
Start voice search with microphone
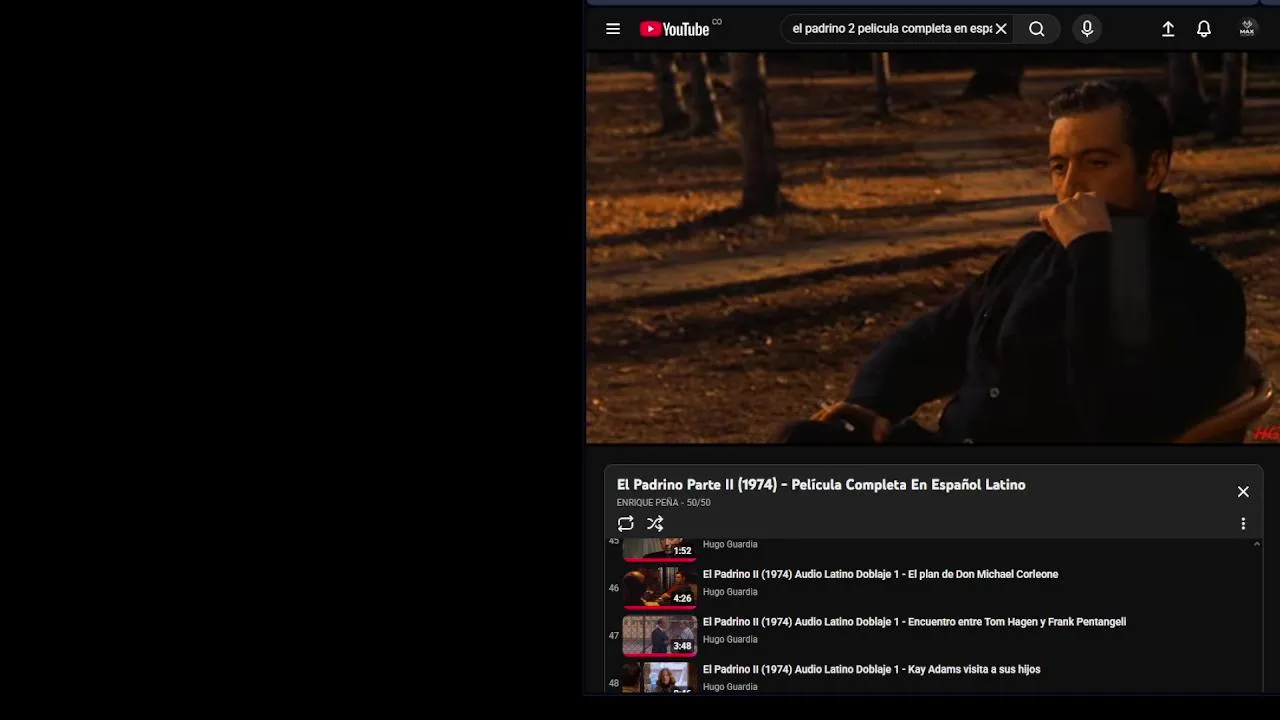[1087, 29]
